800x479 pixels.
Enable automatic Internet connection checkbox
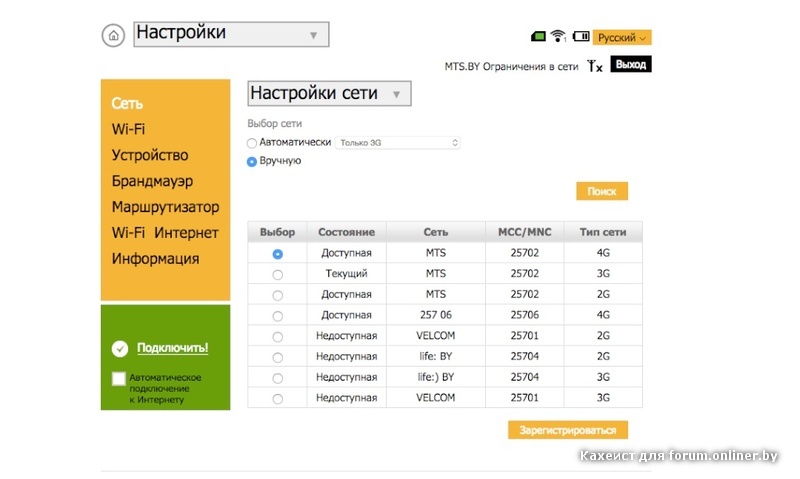(x=119, y=378)
